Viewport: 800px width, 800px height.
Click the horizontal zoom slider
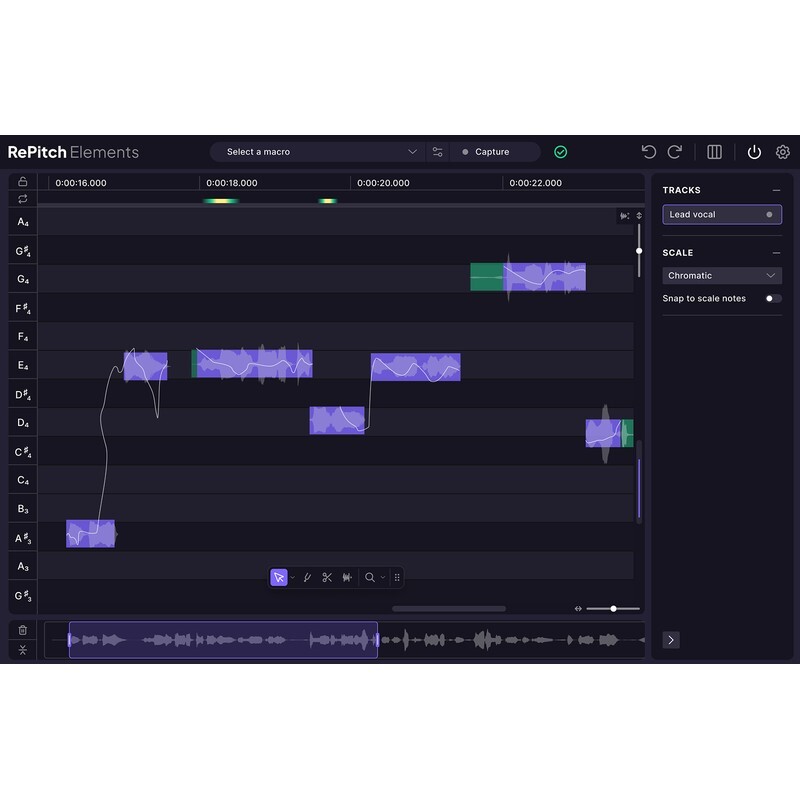pyautogui.click(x=612, y=608)
